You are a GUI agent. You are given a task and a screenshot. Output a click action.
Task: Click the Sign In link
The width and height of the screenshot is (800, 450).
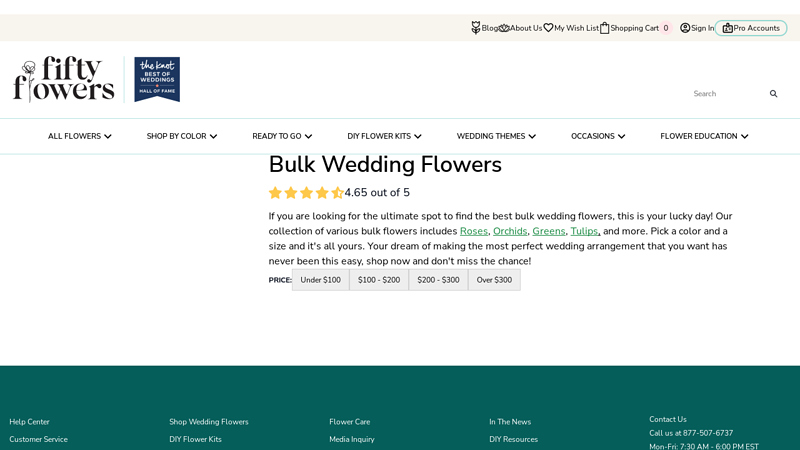(x=703, y=28)
